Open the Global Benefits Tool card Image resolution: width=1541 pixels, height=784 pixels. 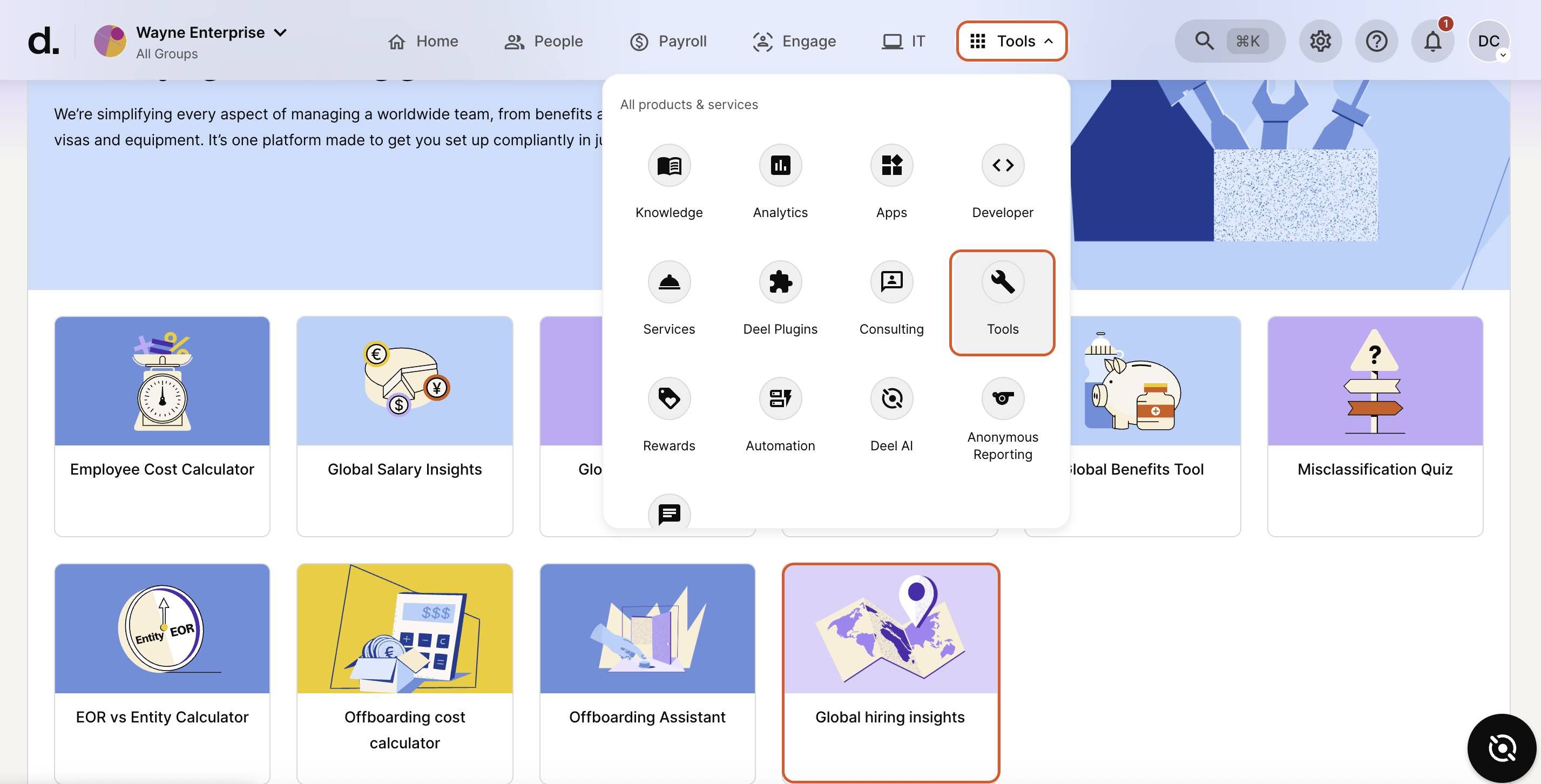click(x=1155, y=427)
